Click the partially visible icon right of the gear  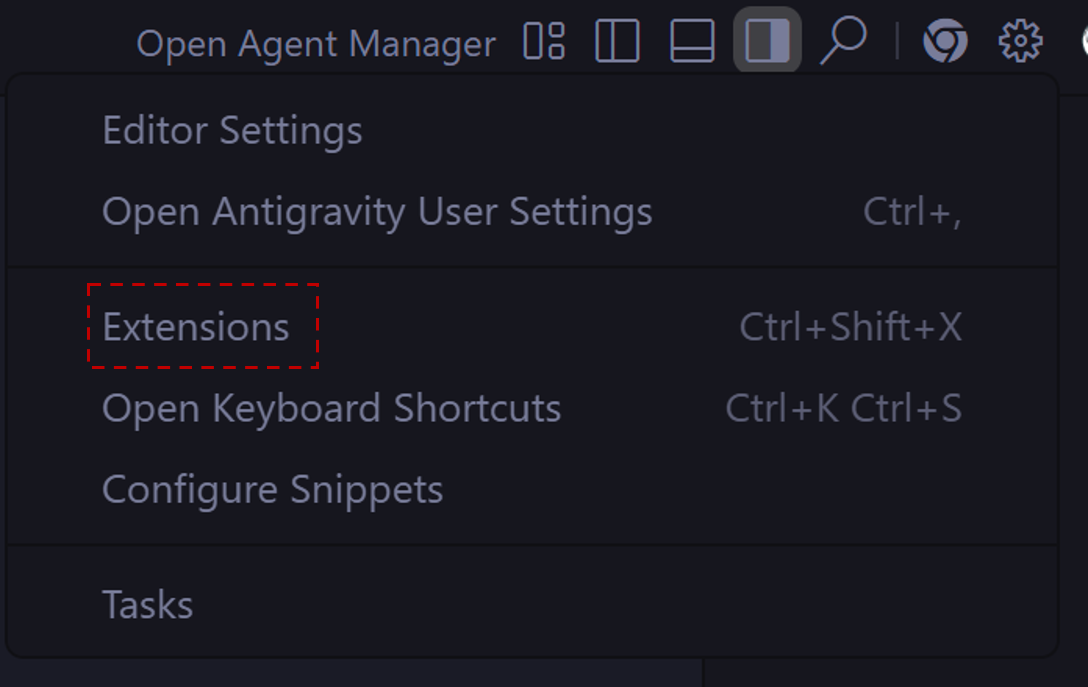tap(1083, 41)
